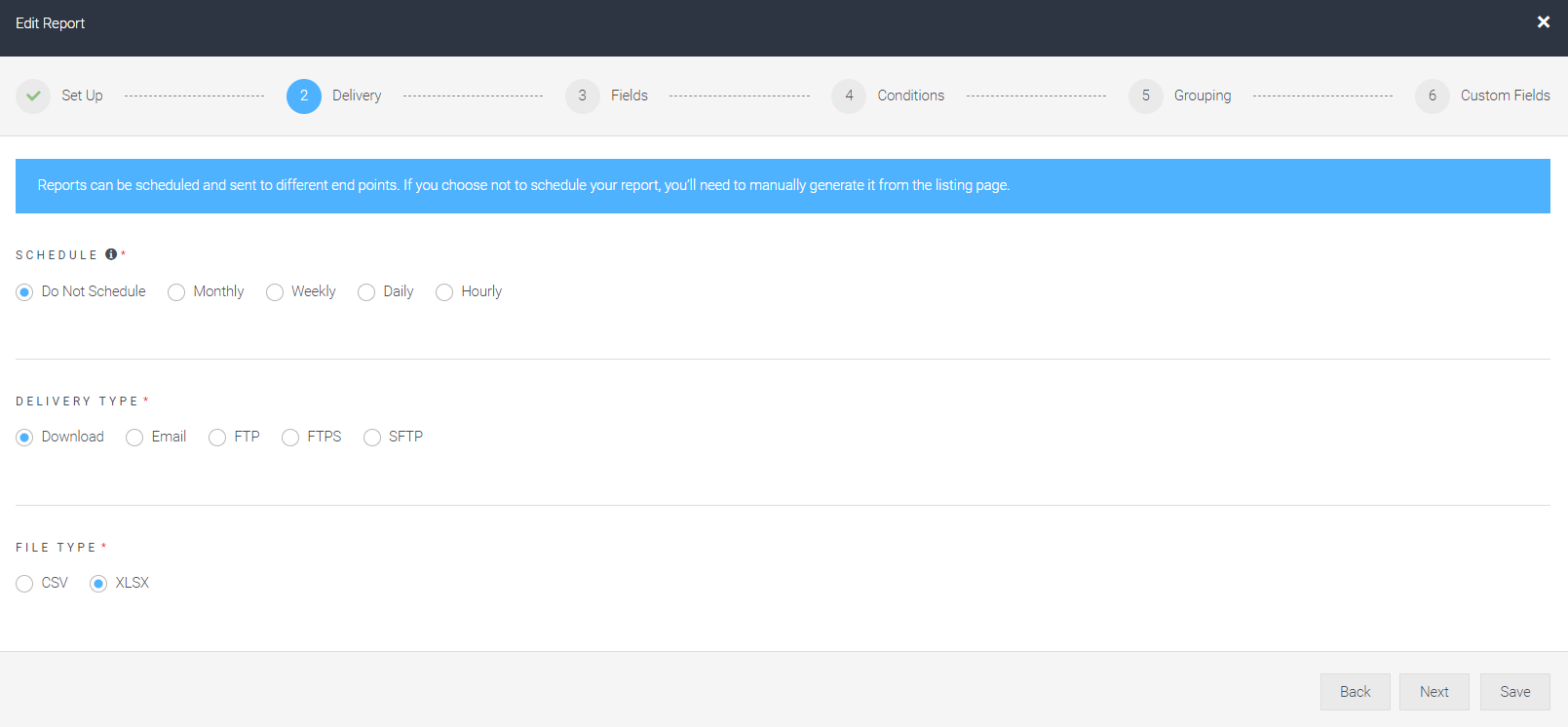The width and height of the screenshot is (1568, 727).
Task: Choose XLSX file type
Action: coord(98,584)
